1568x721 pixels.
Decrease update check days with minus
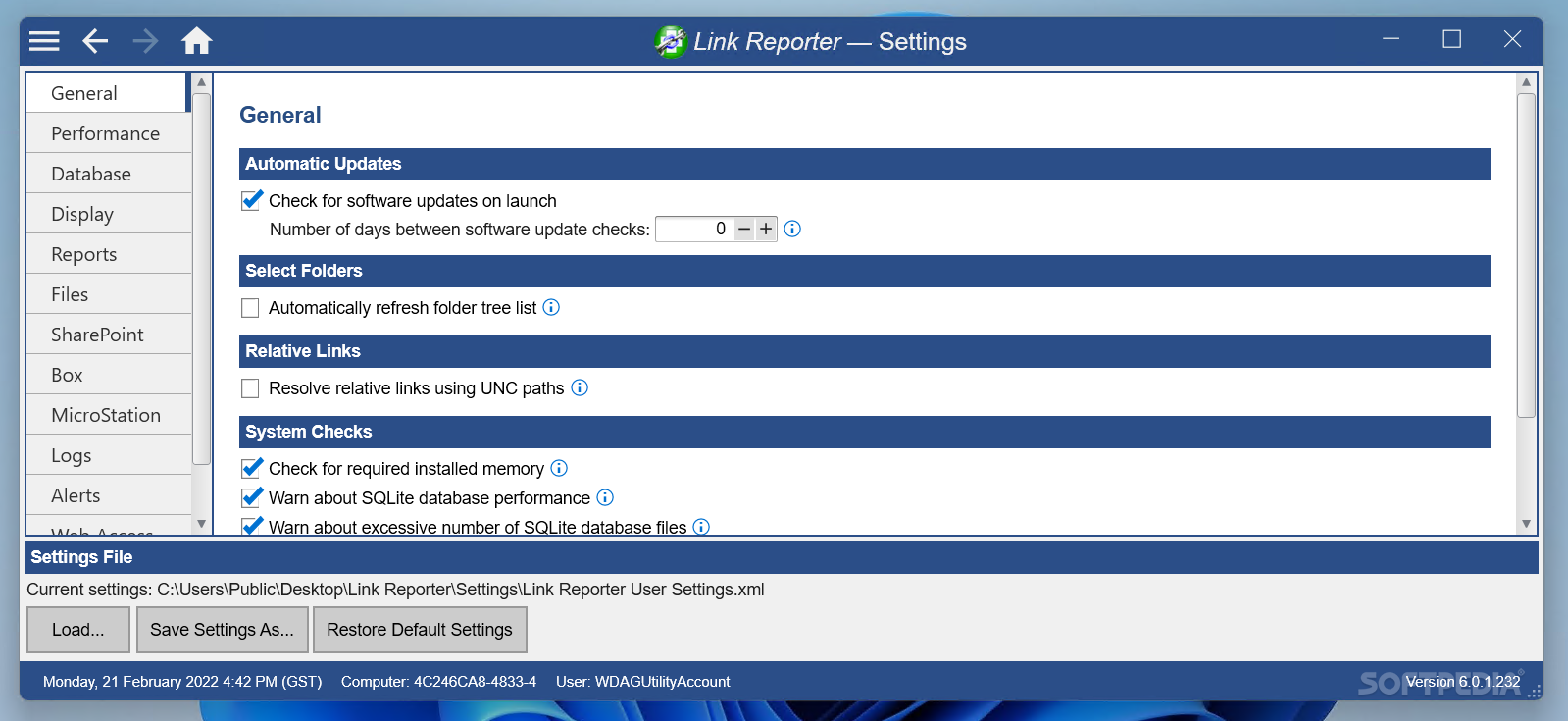tap(744, 229)
